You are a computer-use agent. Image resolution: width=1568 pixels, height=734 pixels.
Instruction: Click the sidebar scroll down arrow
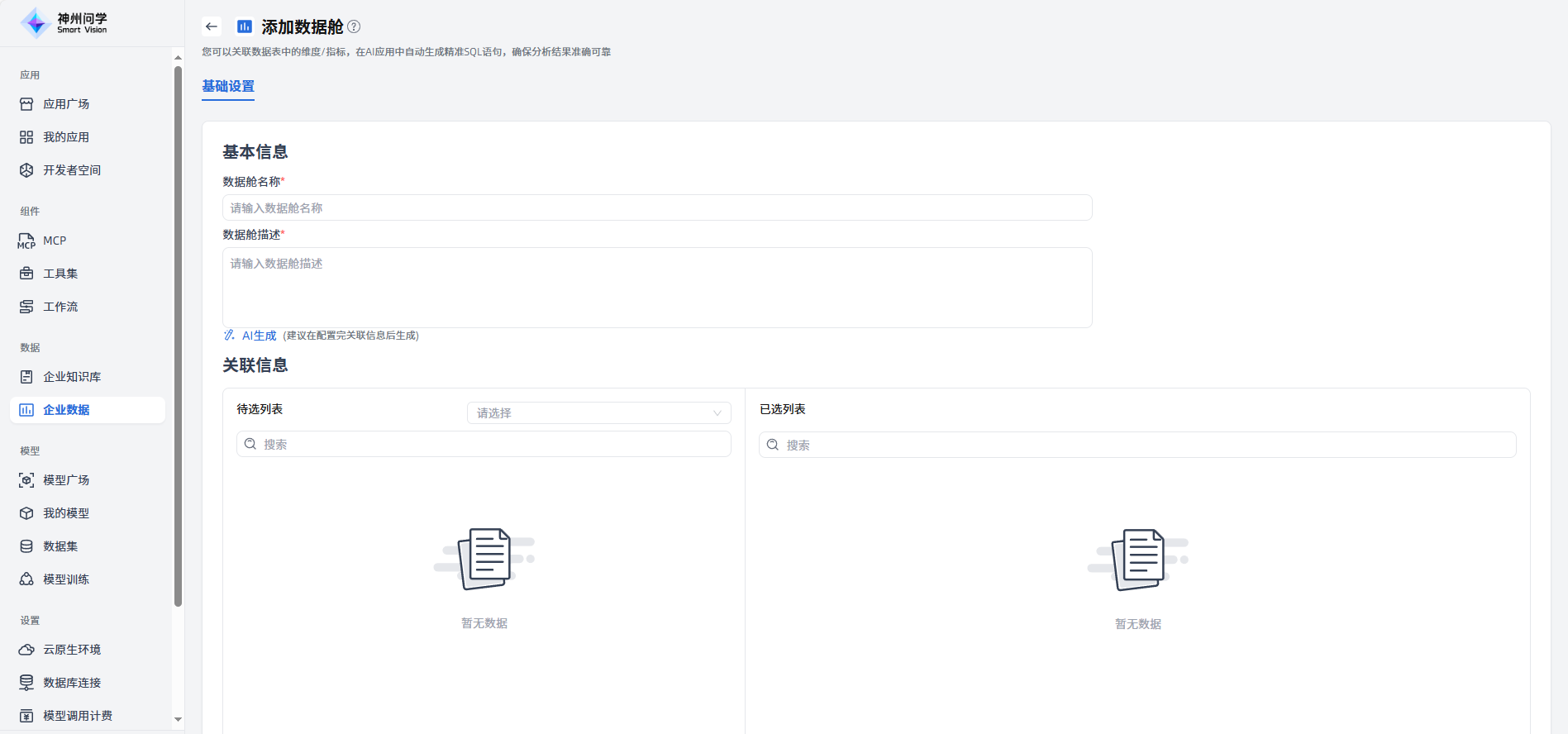[178, 720]
